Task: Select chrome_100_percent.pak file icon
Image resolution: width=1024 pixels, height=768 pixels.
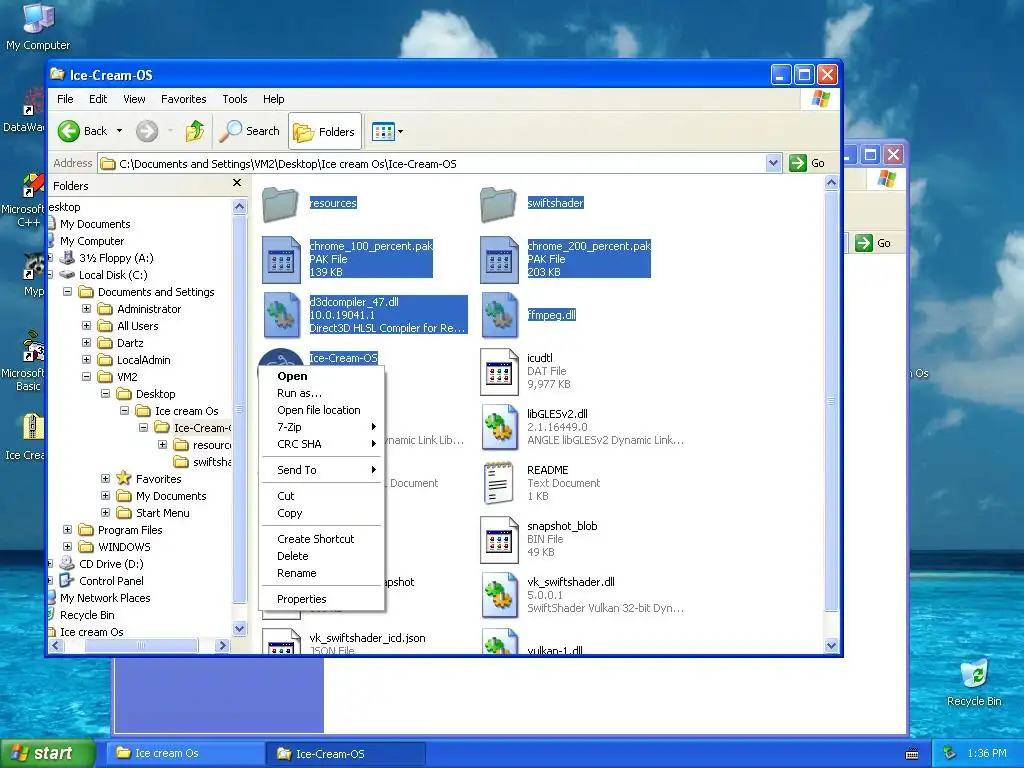Action: [281, 259]
